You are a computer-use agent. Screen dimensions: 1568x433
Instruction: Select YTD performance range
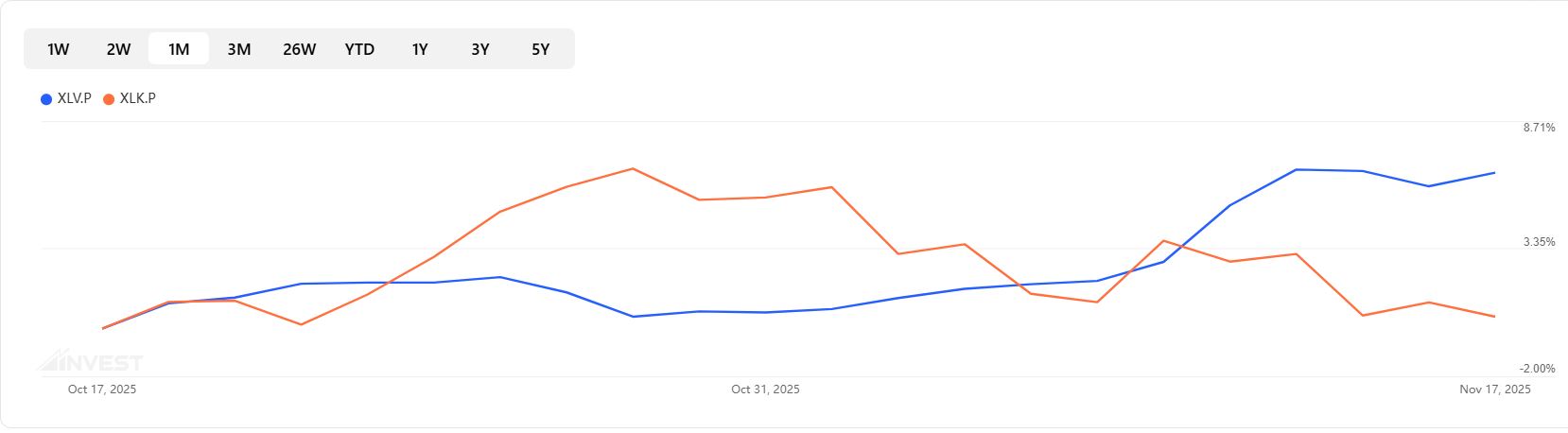[359, 49]
